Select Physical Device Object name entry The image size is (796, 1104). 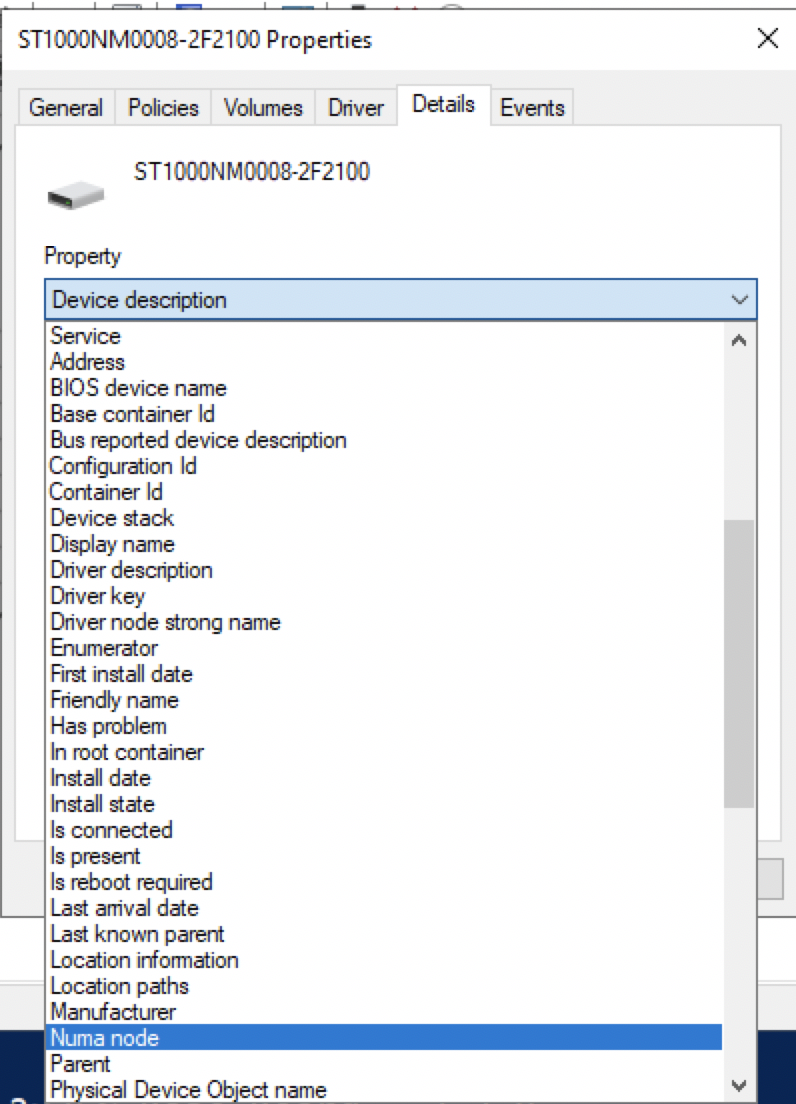[384, 1090]
